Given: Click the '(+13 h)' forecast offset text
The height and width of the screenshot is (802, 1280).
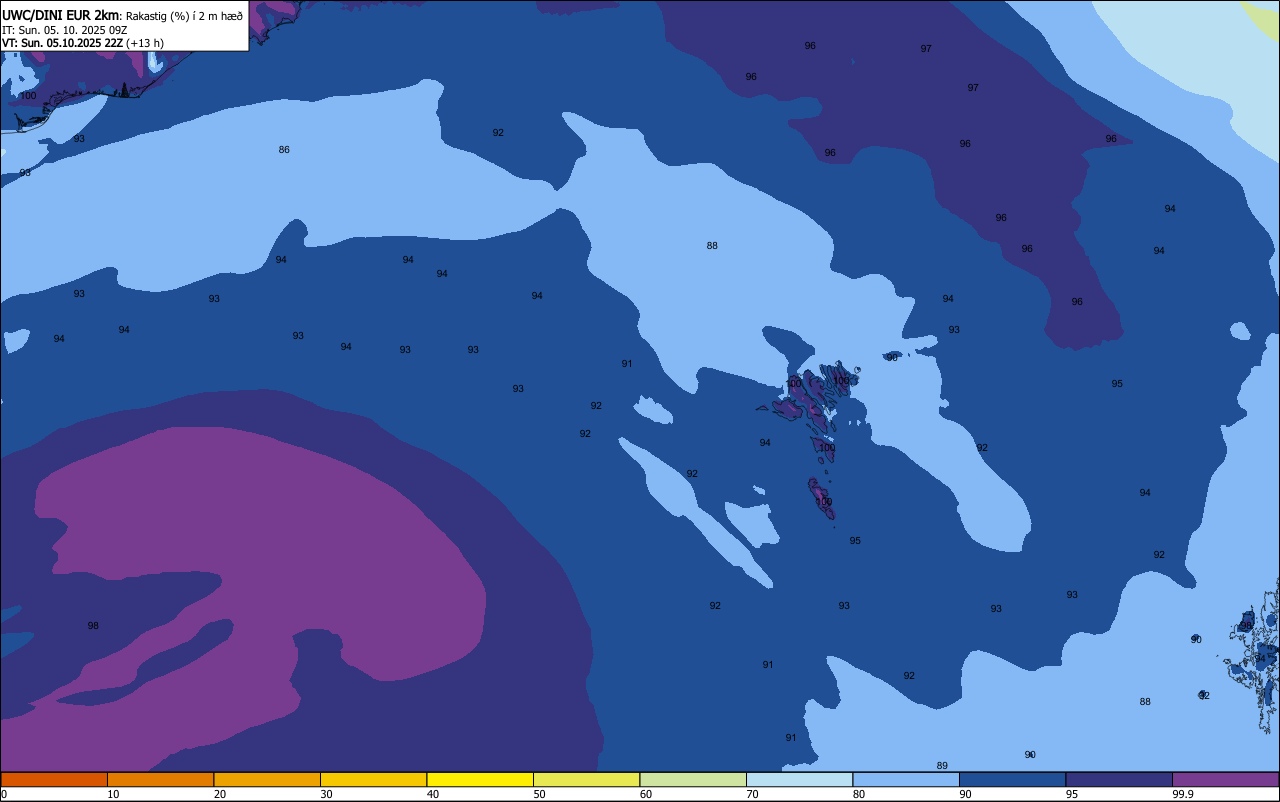Looking at the screenshot, I should click(x=145, y=43).
